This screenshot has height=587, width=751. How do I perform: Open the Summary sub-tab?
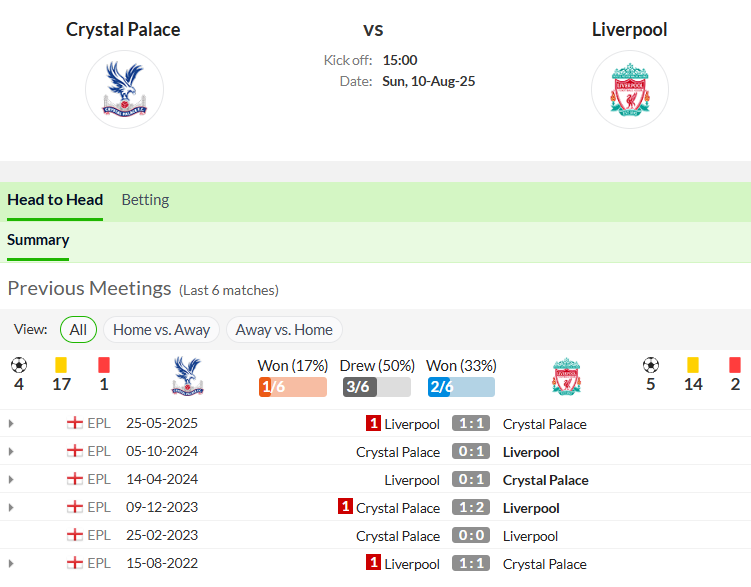click(x=38, y=240)
